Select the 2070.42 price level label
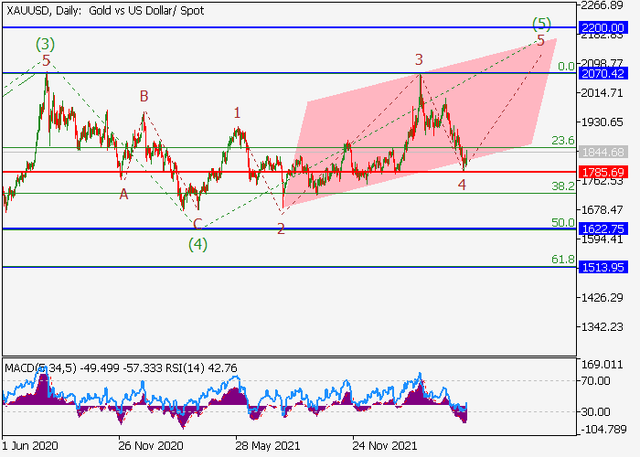The width and height of the screenshot is (640, 457). (x=603, y=73)
